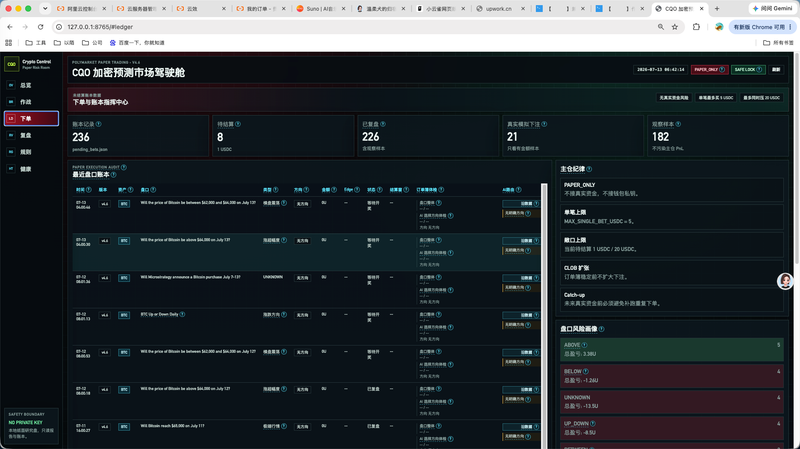Click the 观察样本 value 182
This screenshot has height=449, width=800.
660,137
